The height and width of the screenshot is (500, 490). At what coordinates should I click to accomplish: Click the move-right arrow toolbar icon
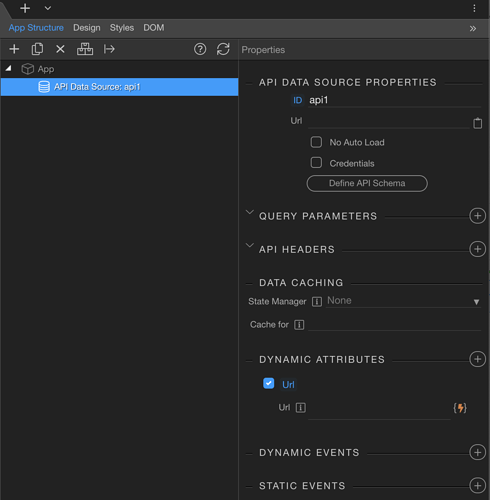(109, 49)
